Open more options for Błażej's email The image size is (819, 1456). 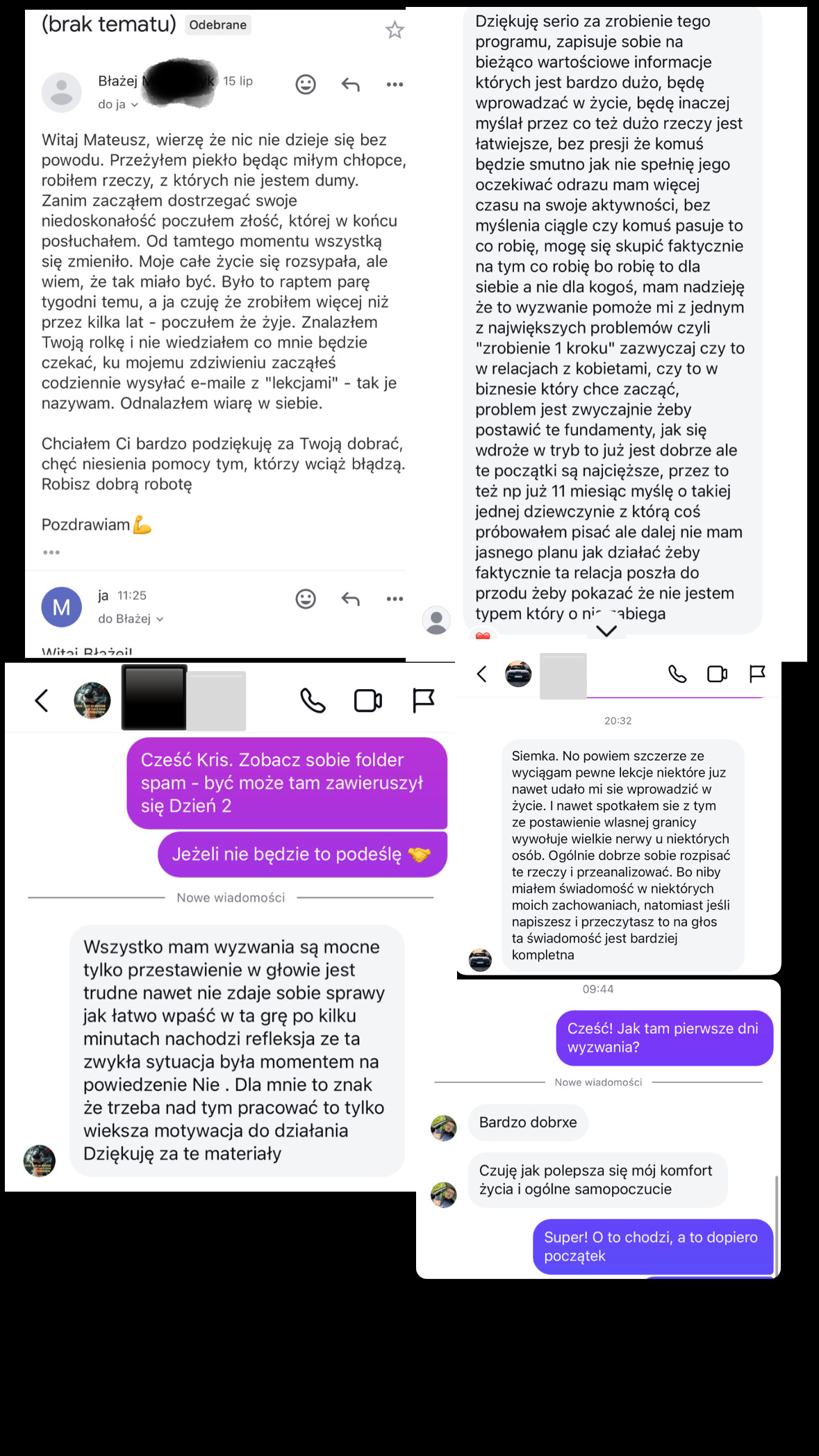pos(395,85)
